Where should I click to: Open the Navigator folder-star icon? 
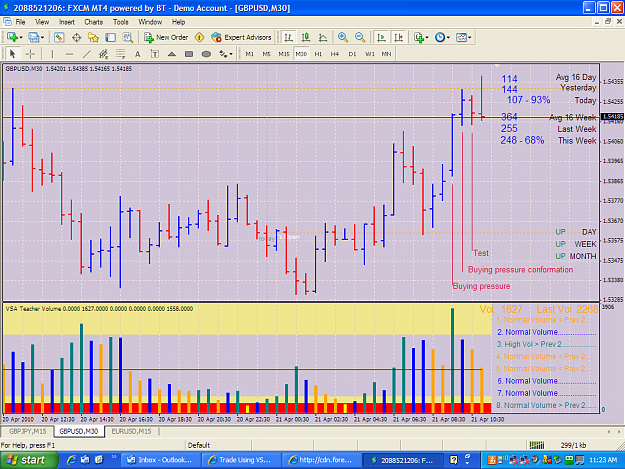93,37
